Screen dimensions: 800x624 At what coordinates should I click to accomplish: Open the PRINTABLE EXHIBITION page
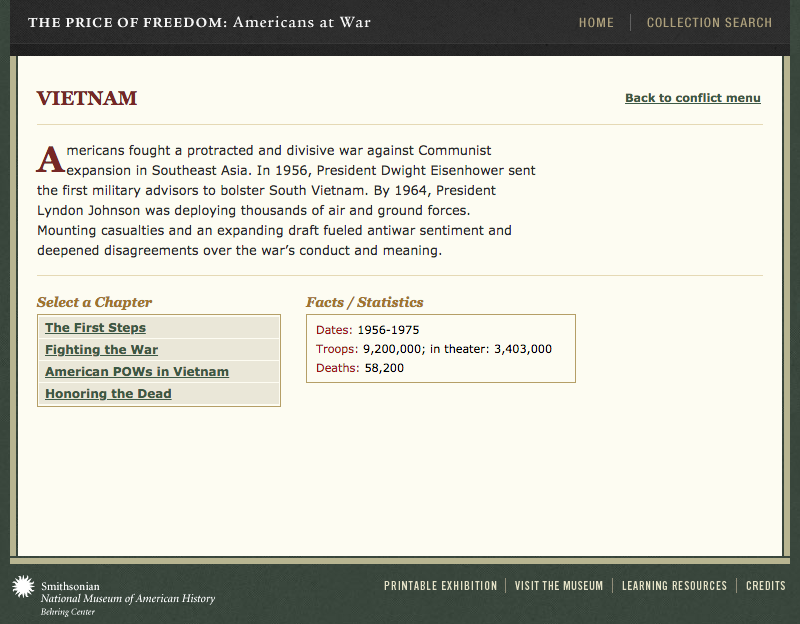(x=441, y=585)
